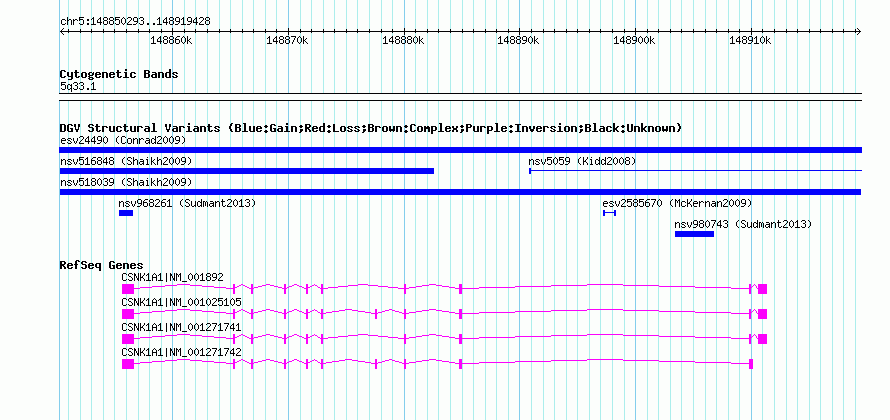Image resolution: width=890 pixels, height=420 pixels.
Task: Click the cytogenetic band 5q33.1 bar
Action: coord(460,97)
